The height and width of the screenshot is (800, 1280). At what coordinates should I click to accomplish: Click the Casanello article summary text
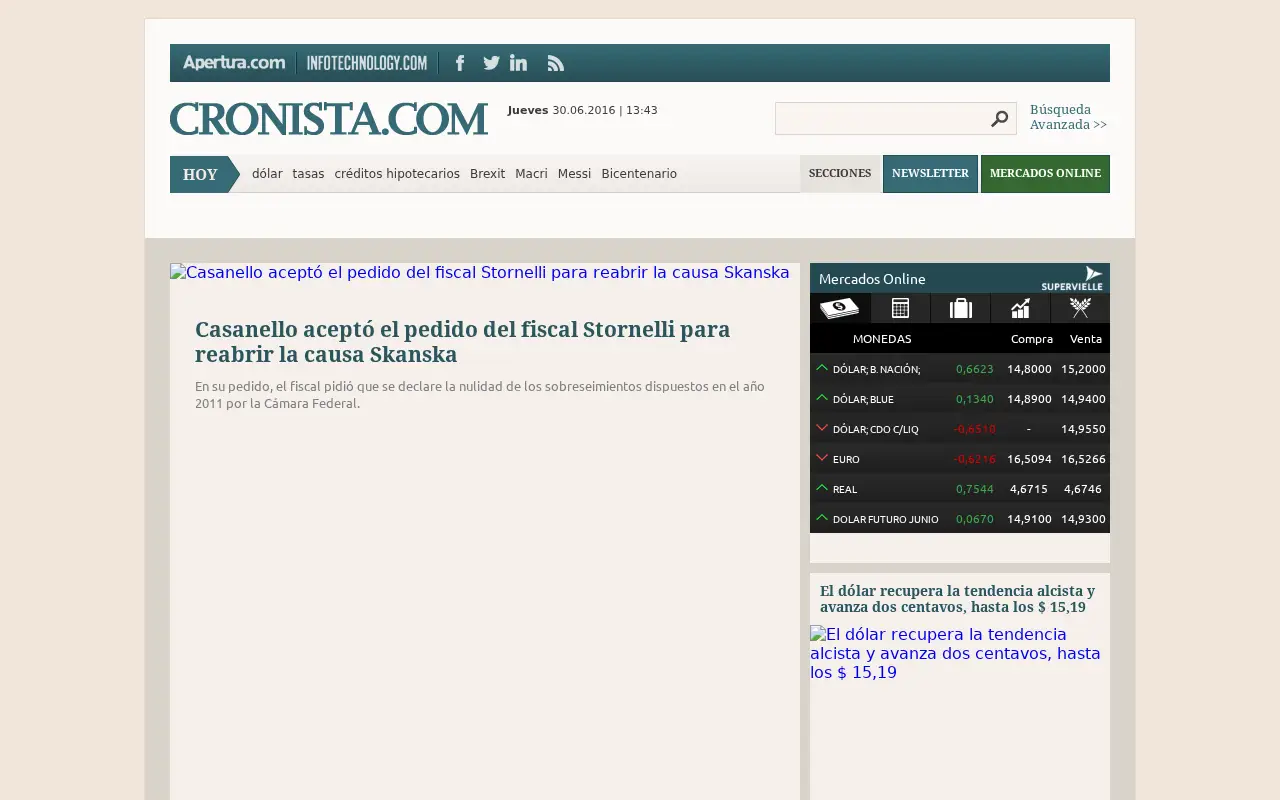tap(480, 395)
